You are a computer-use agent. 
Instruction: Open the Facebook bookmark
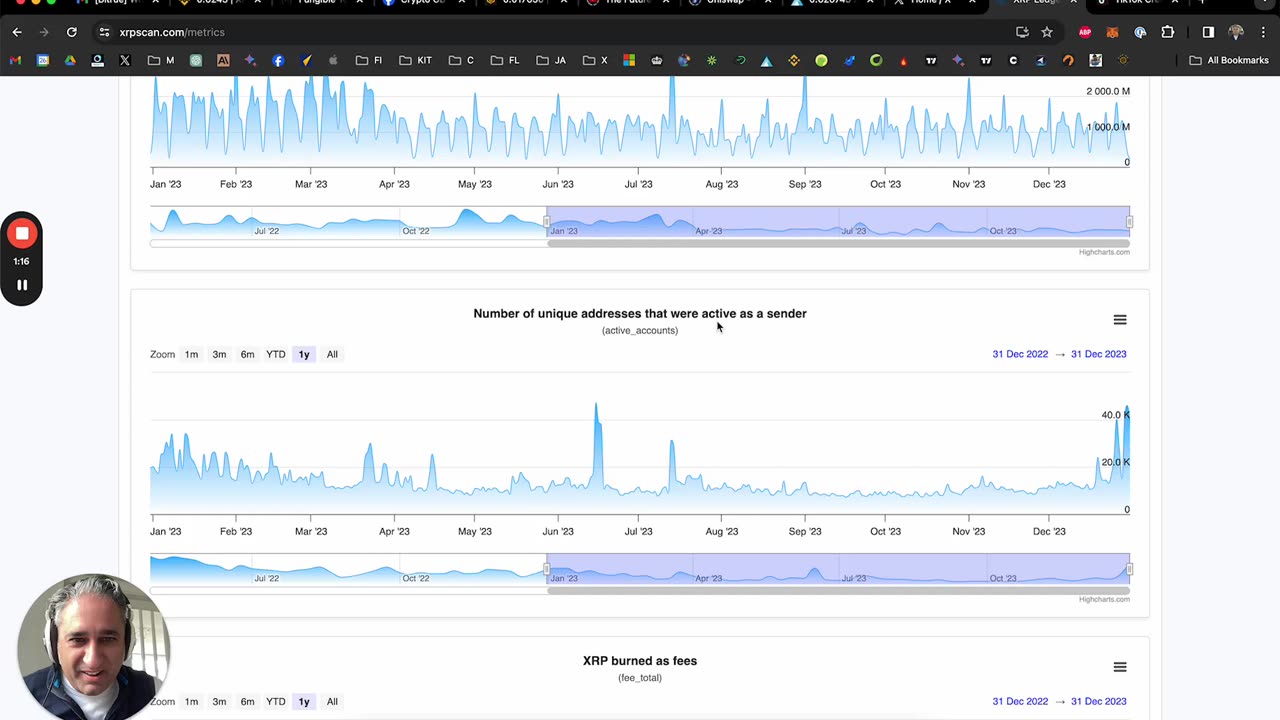278,60
